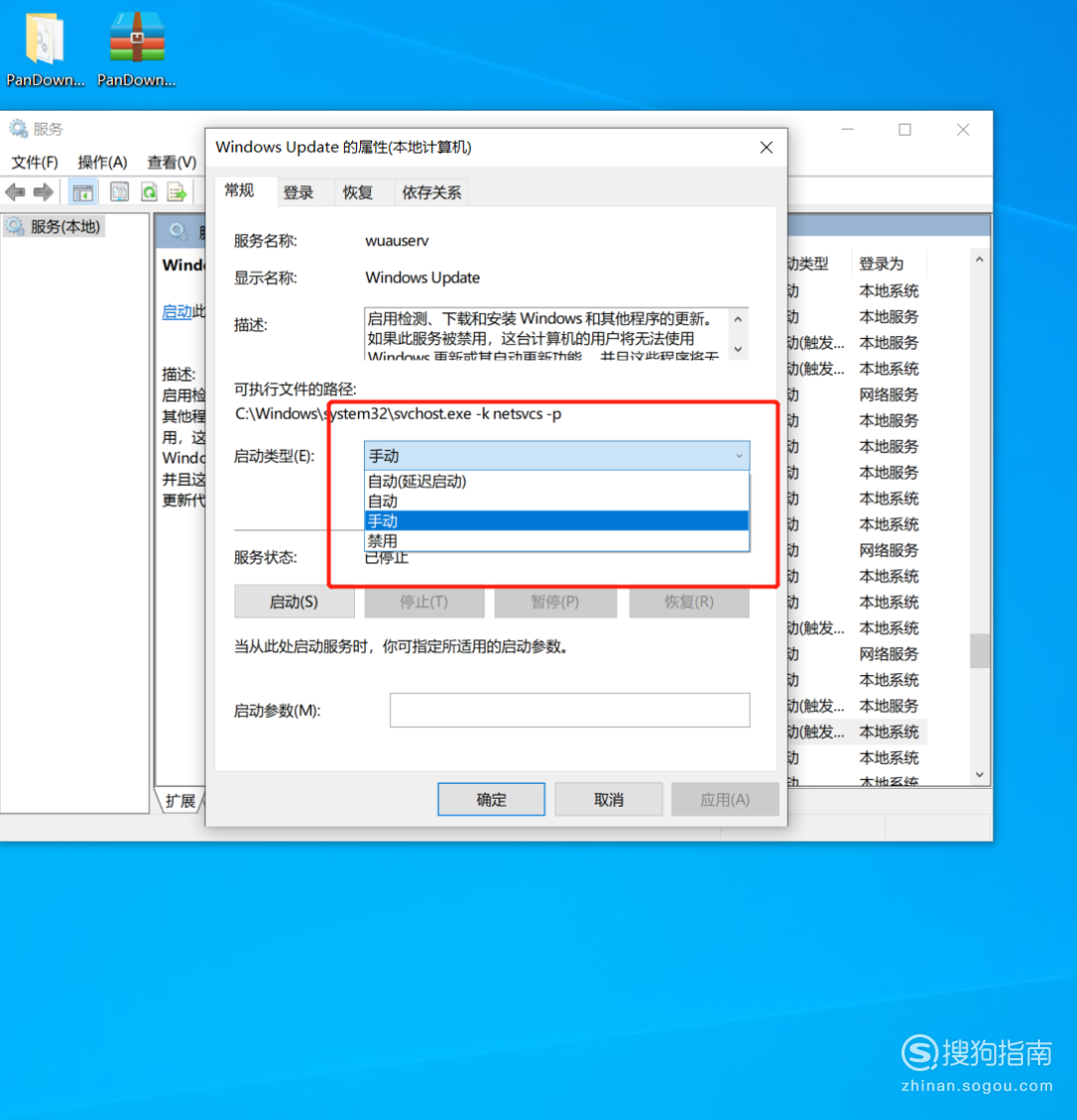Close the Windows Update properties dialog
The width and height of the screenshot is (1077, 1120).
tap(766, 148)
